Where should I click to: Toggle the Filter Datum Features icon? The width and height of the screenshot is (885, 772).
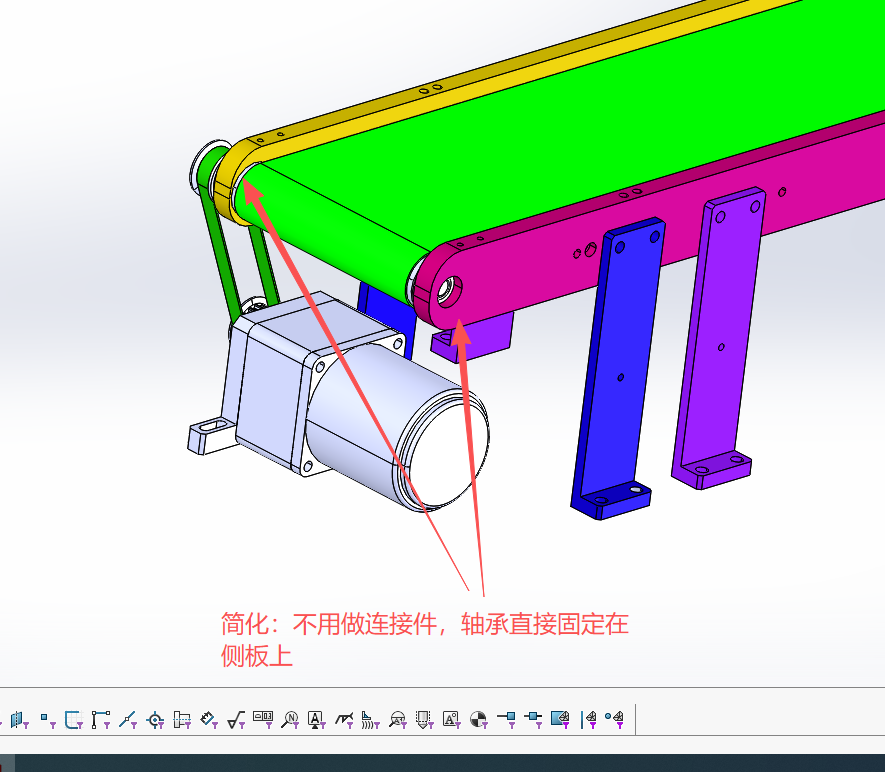[x=317, y=720]
